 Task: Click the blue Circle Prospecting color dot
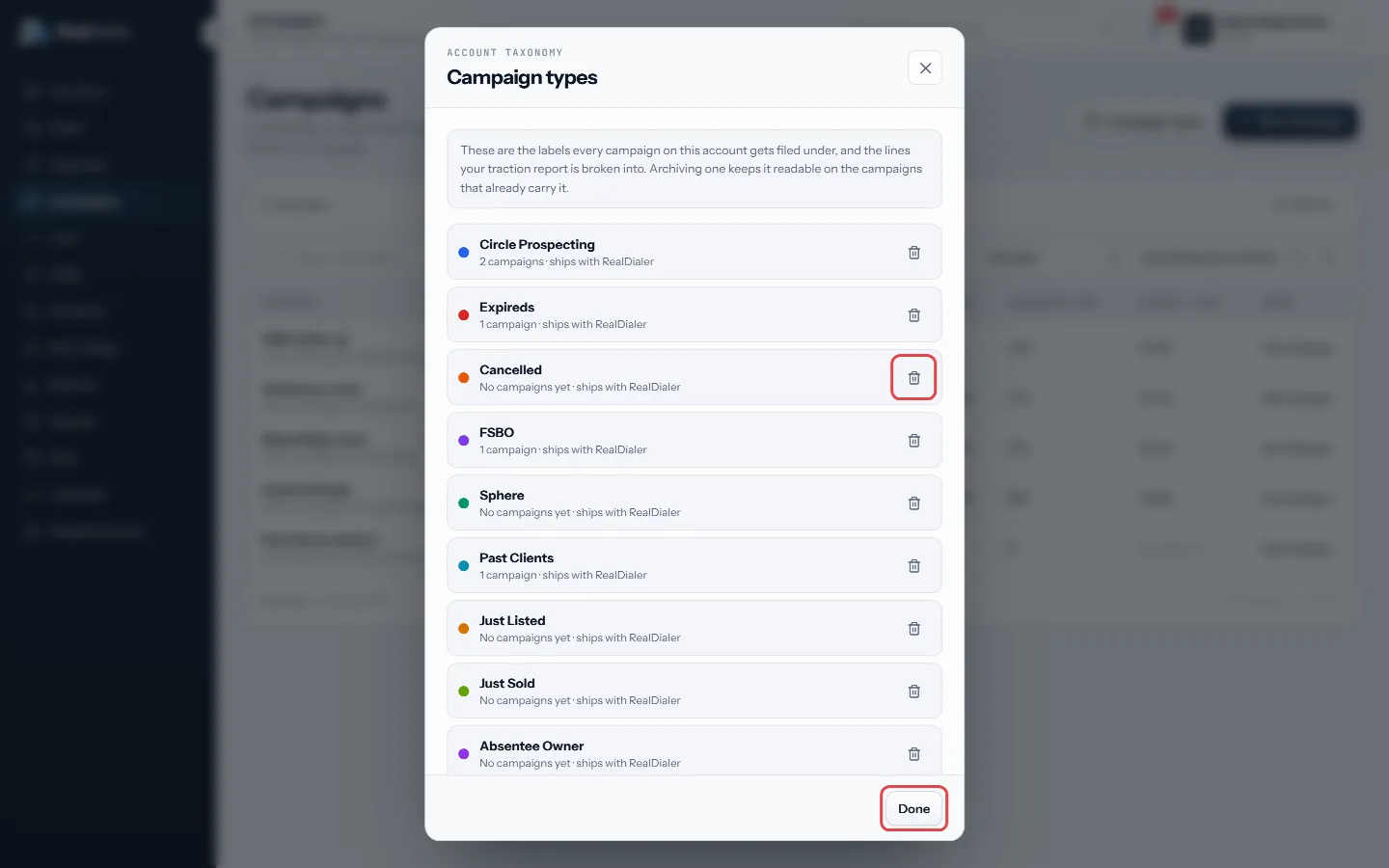463,253
